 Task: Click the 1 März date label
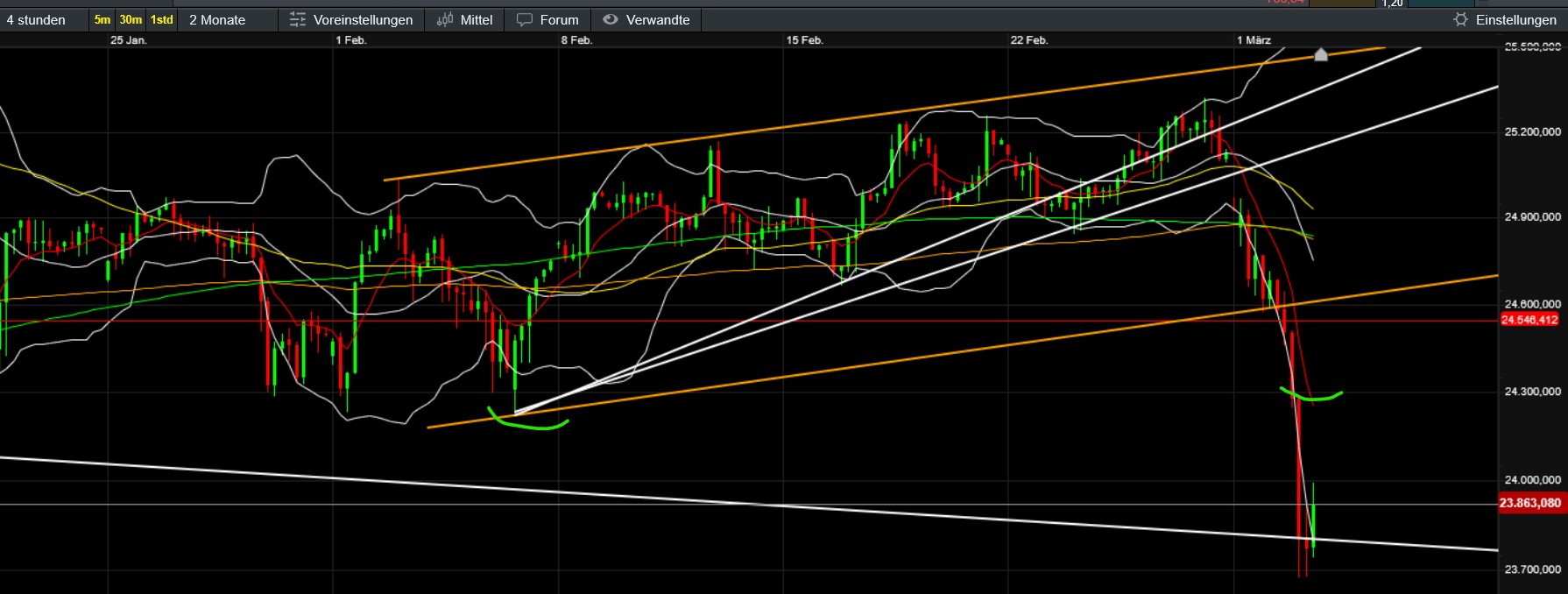click(1254, 40)
